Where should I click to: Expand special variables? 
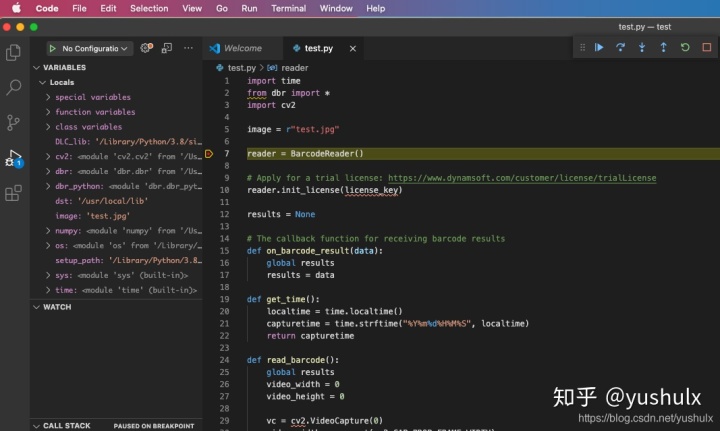click(48, 97)
